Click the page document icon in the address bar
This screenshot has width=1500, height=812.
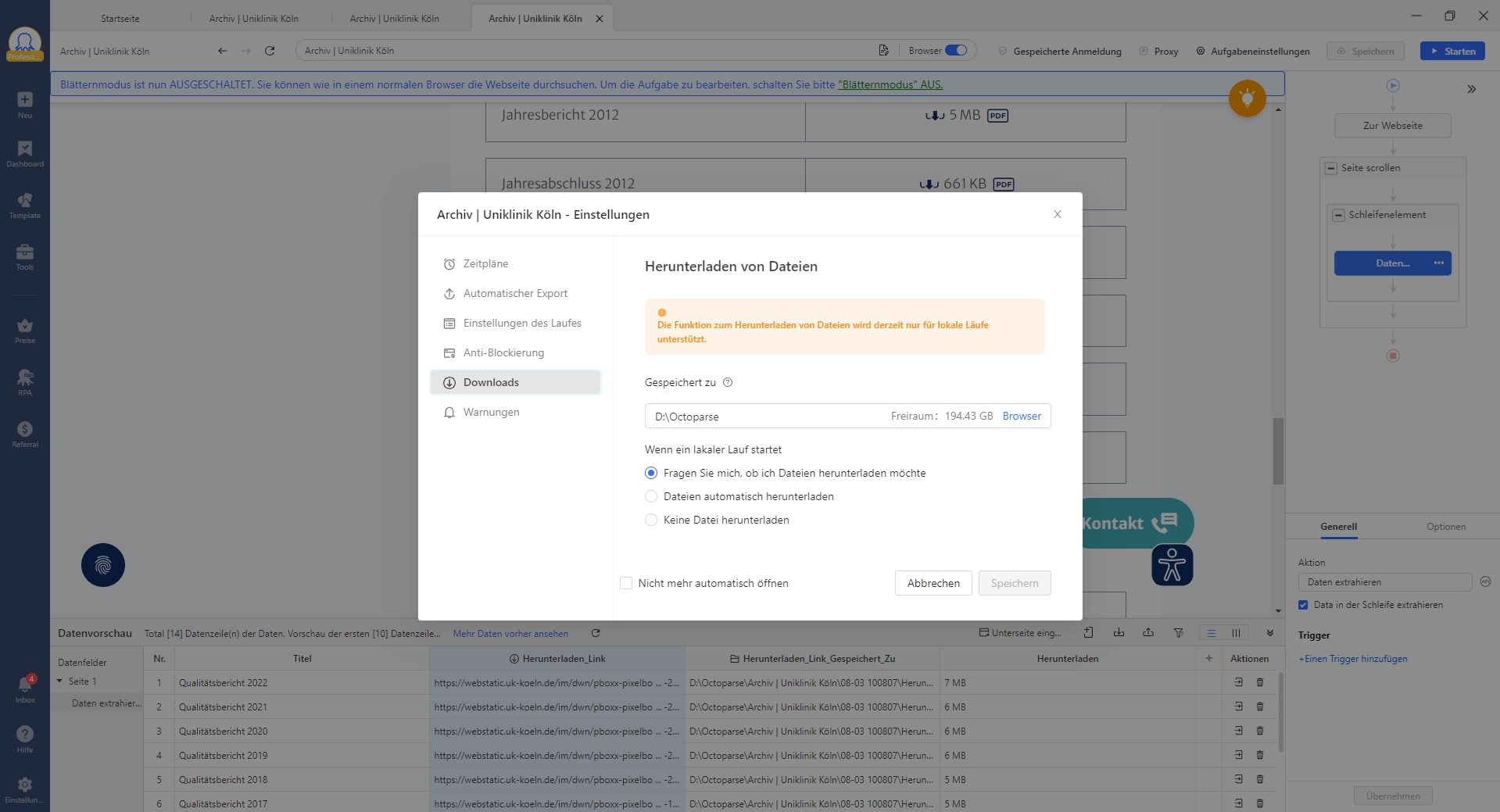[x=883, y=51]
